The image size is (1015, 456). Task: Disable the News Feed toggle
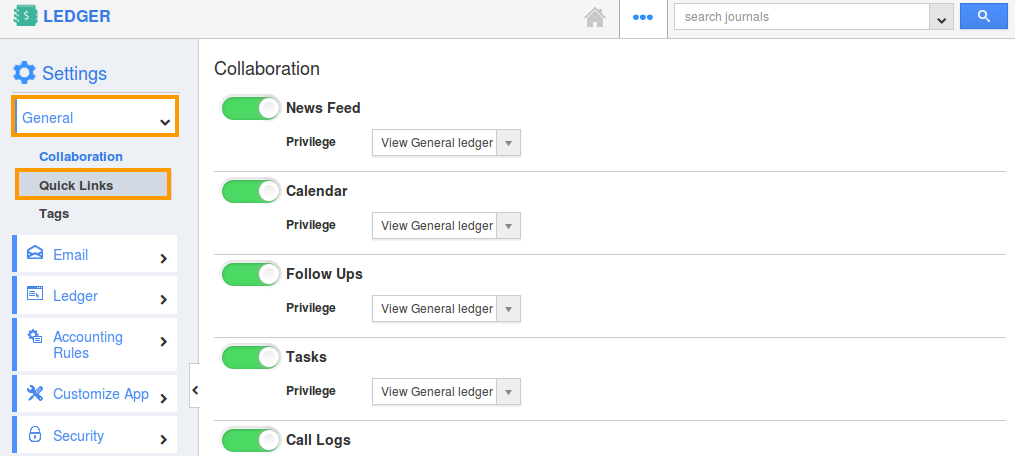(x=251, y=108)
